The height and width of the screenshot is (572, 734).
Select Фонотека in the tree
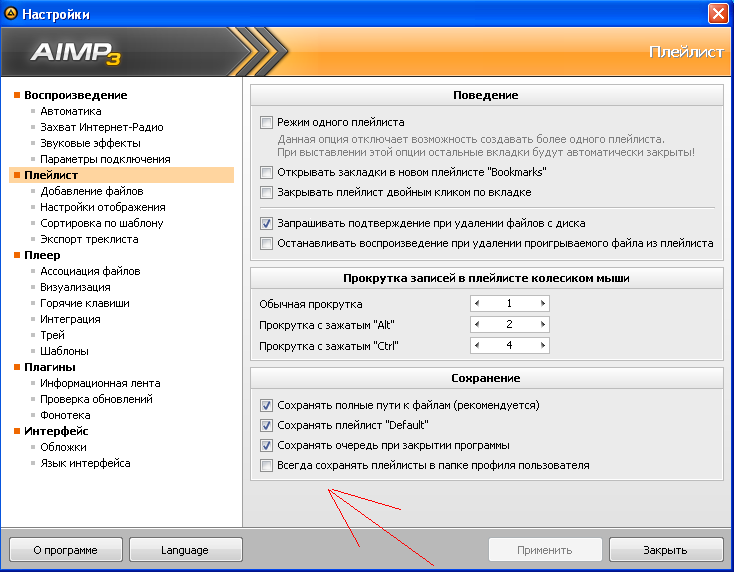point(65,415)
